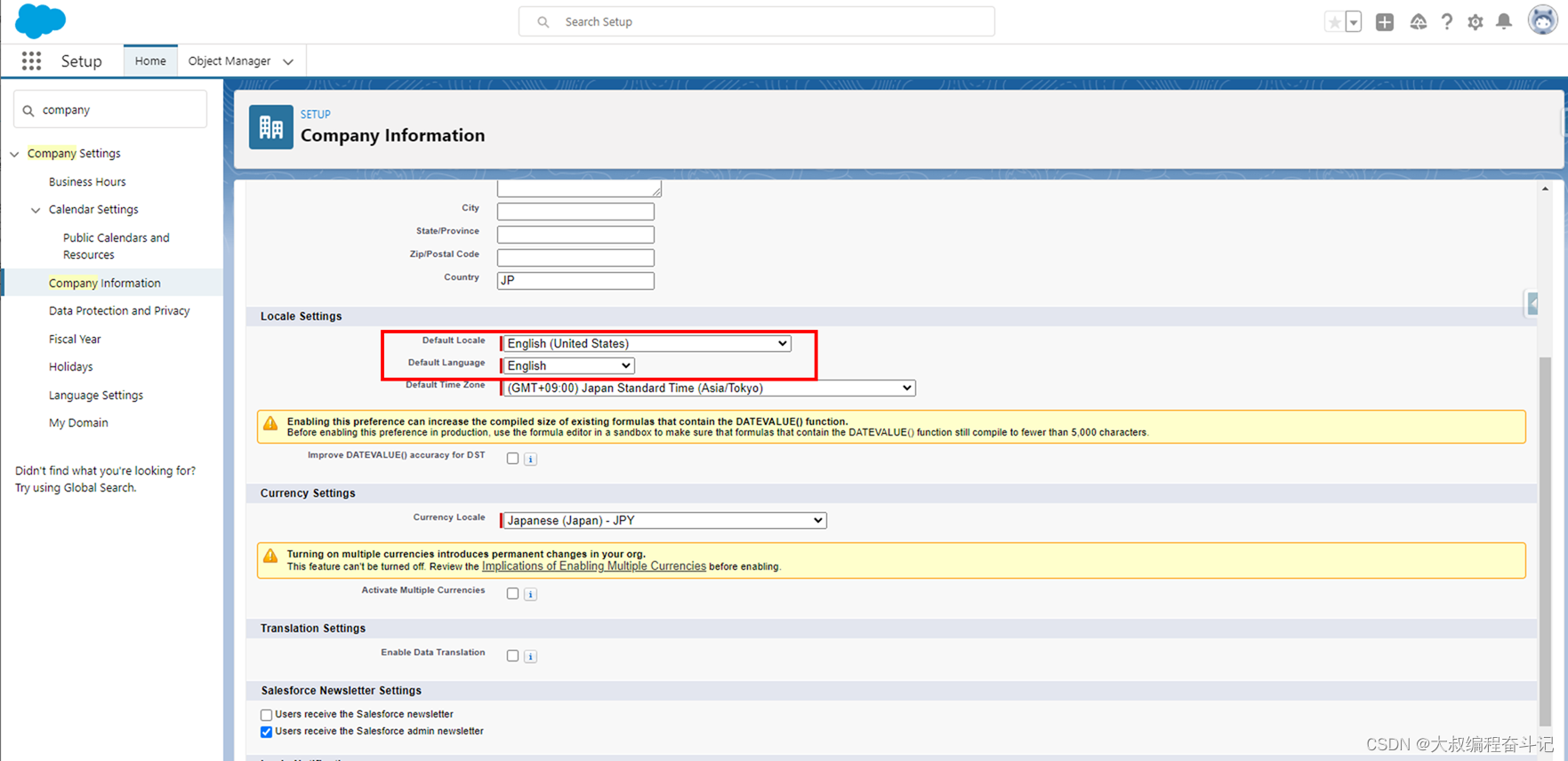This screenshot has height=761, width=1568.
Task: Open My Domain in the sidebar
Action: (78, 422)
